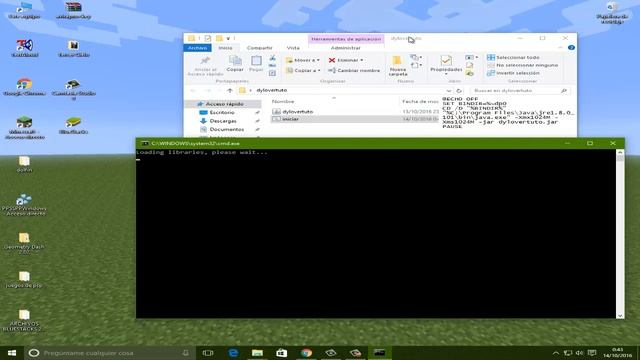
Task: Show hidden system tray icons
Action: pos(556,353)
